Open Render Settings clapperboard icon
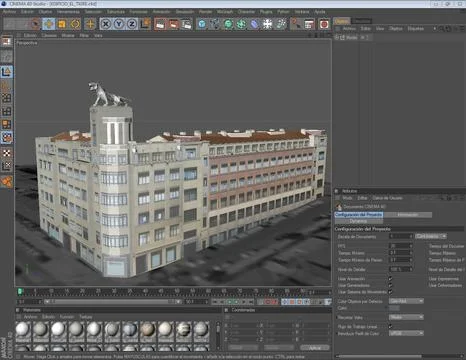 coord(187,24)
